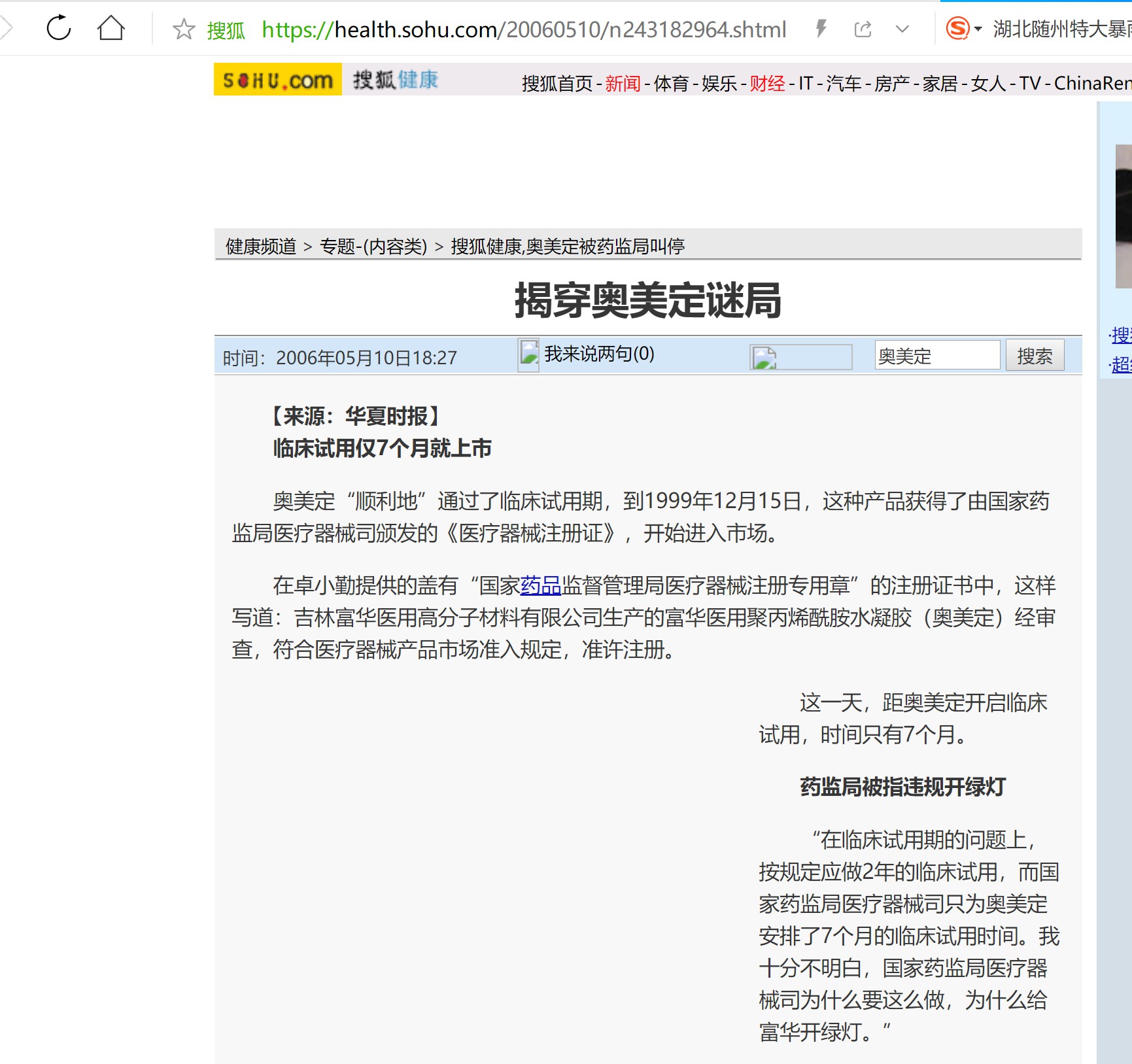Click the source line 【来源：华夏时报】
Image resolution: width=1132 pixels, height=1064 pixels.
point(356,416)
